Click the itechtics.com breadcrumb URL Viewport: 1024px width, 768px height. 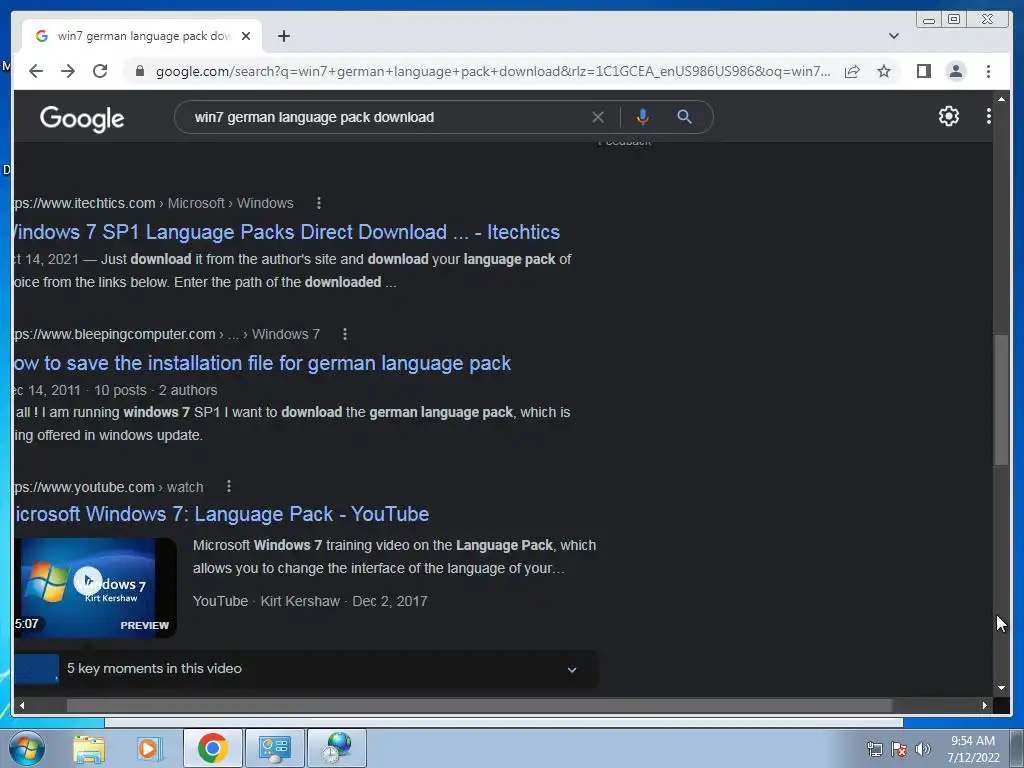click(153, 203)
